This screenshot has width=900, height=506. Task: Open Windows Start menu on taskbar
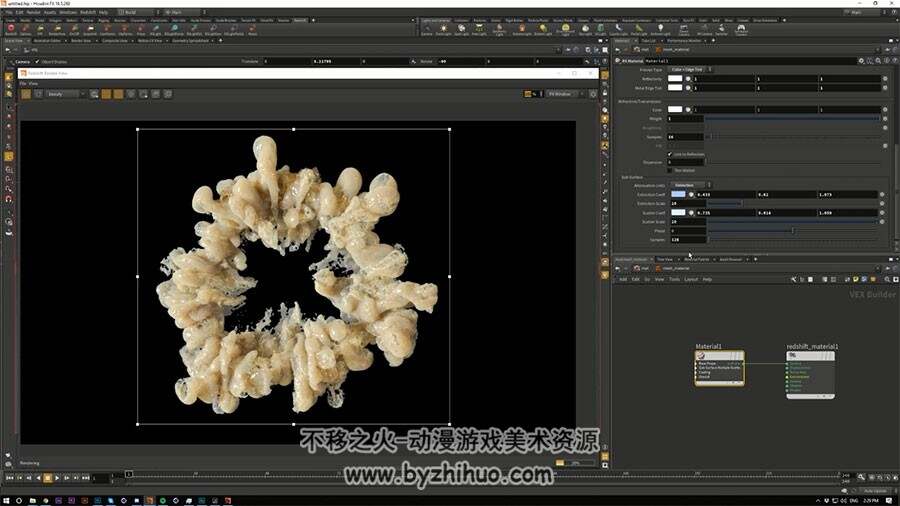(x=6, y=501)
